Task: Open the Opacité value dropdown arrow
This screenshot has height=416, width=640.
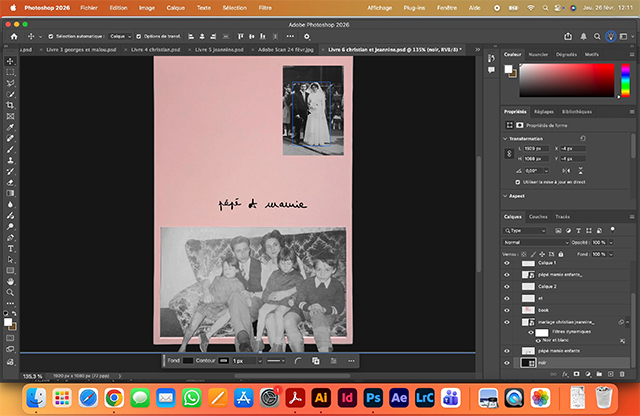Action: tap(611, 242)
